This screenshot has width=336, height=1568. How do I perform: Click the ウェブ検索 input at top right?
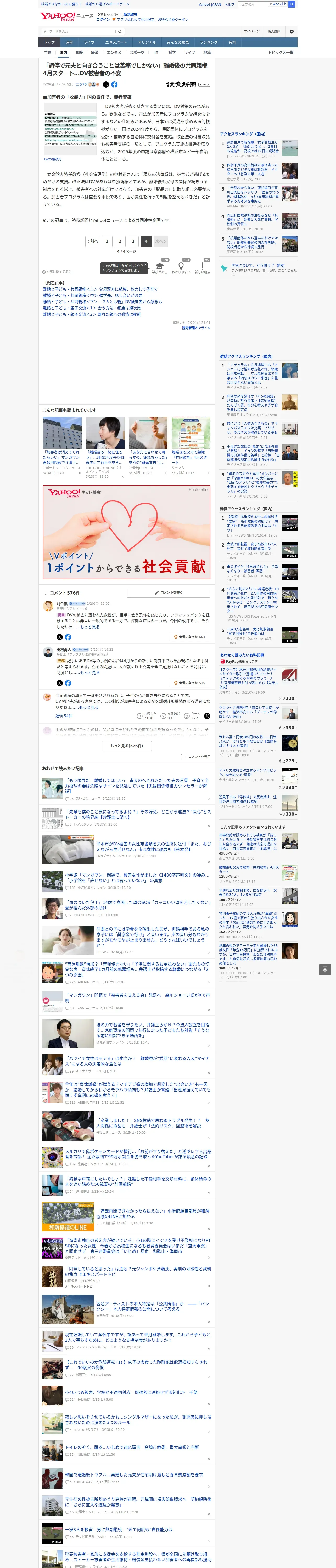click(253, 4)
